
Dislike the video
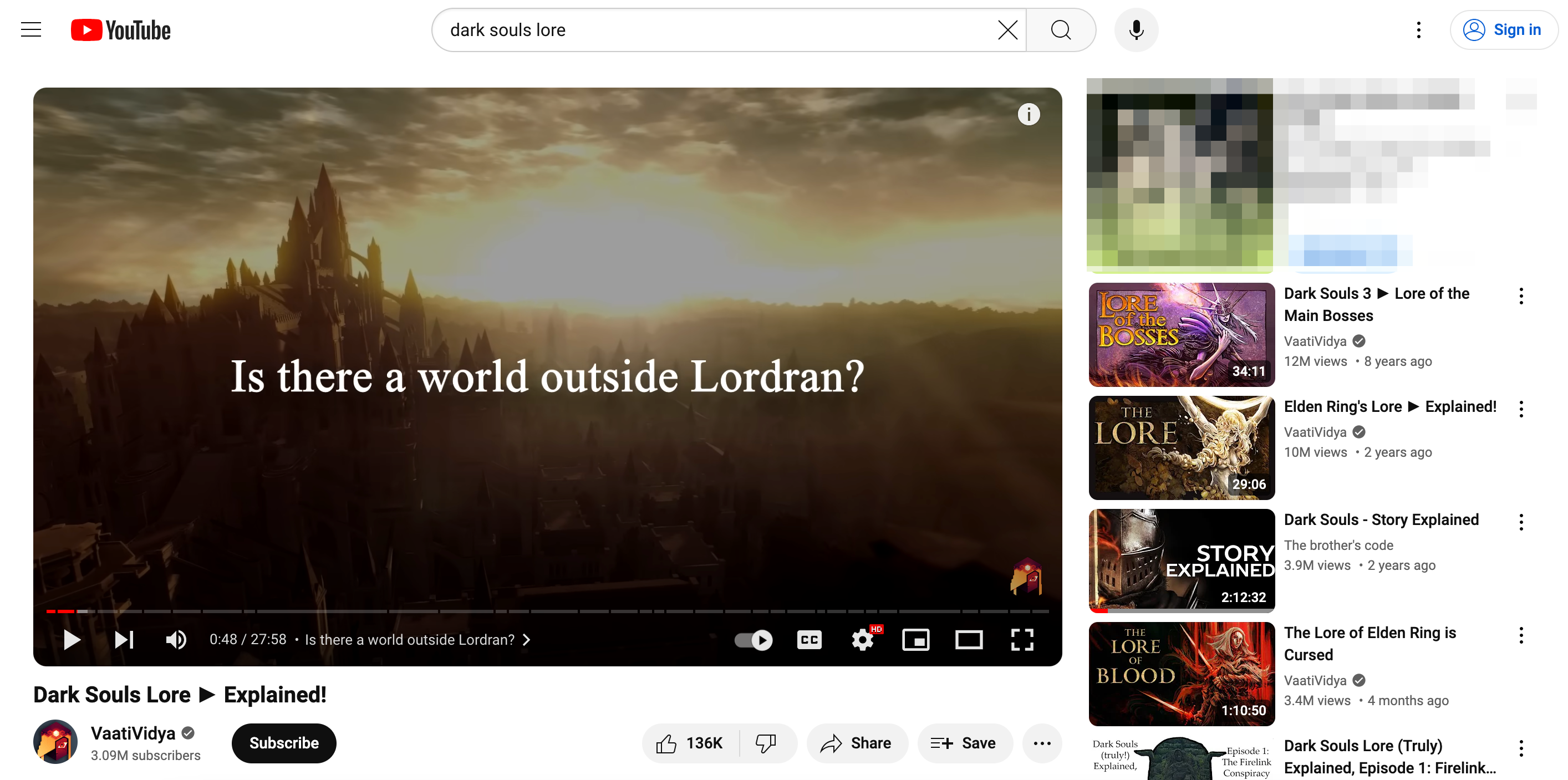point(766,743)
